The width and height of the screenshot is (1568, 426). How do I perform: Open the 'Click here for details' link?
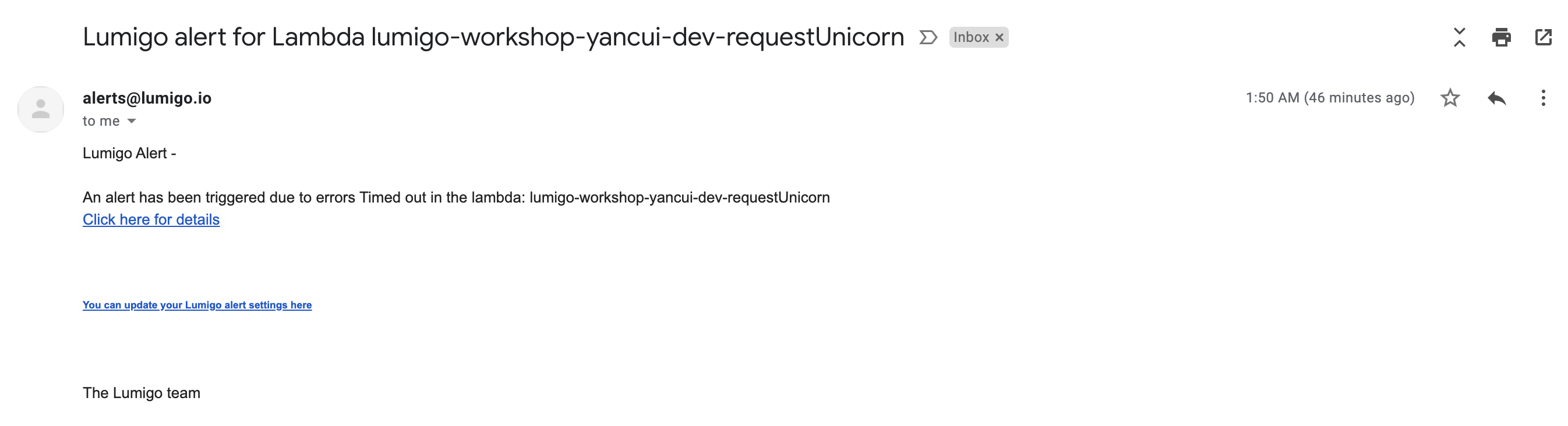point(151,220)
